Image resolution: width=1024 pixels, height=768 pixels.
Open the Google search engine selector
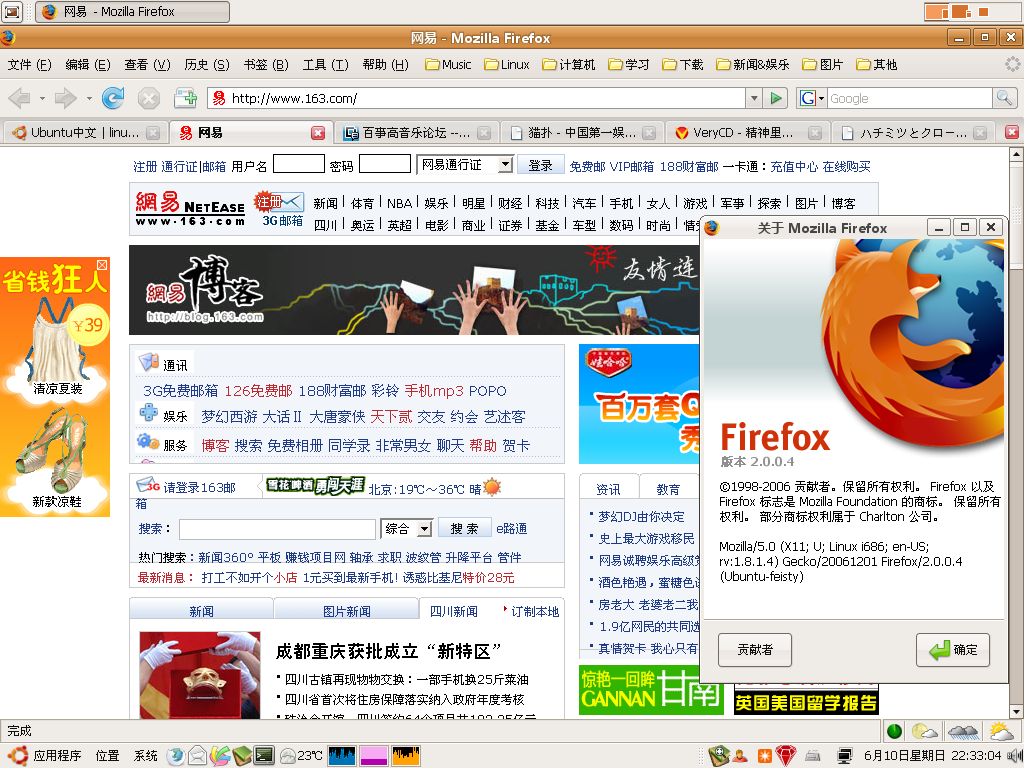(812, 99)
